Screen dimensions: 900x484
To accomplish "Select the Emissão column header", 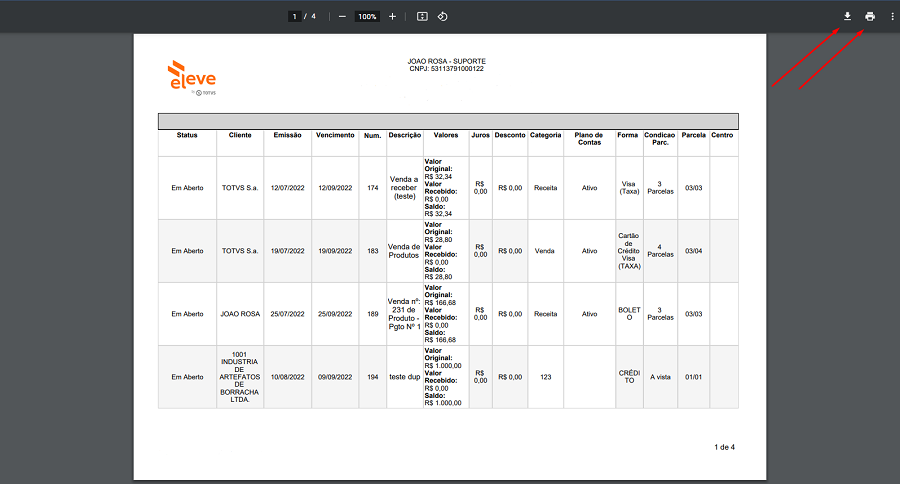I will coord(288,135).
